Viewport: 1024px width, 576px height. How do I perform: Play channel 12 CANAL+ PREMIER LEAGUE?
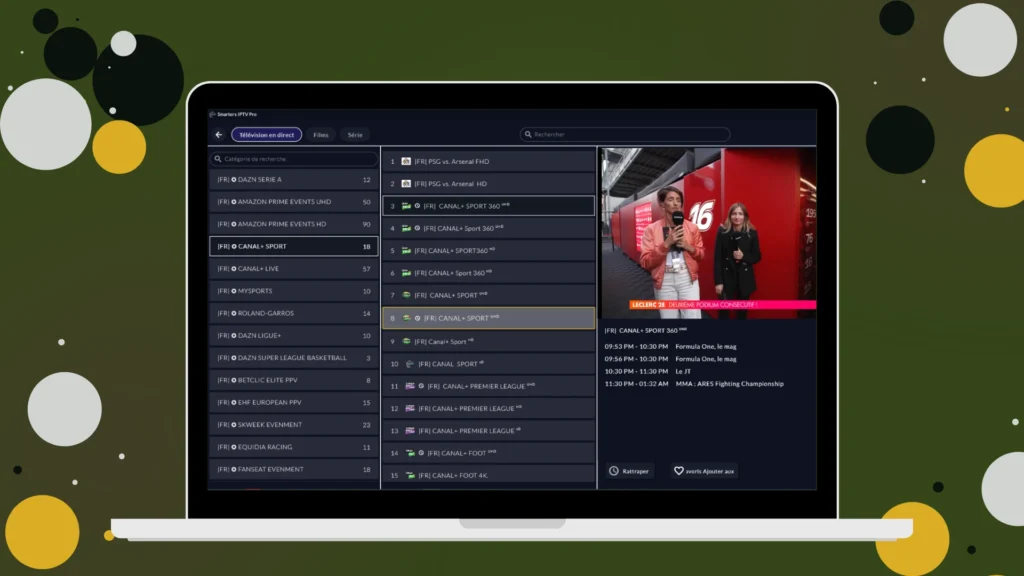point(488,408)
